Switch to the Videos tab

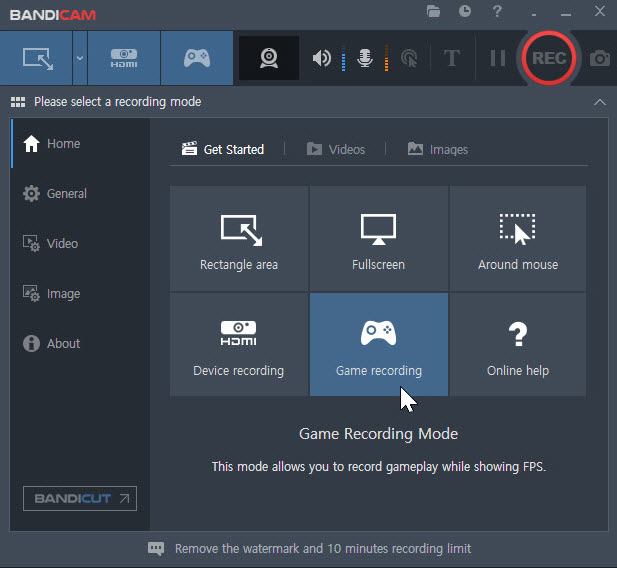point(336,150)
